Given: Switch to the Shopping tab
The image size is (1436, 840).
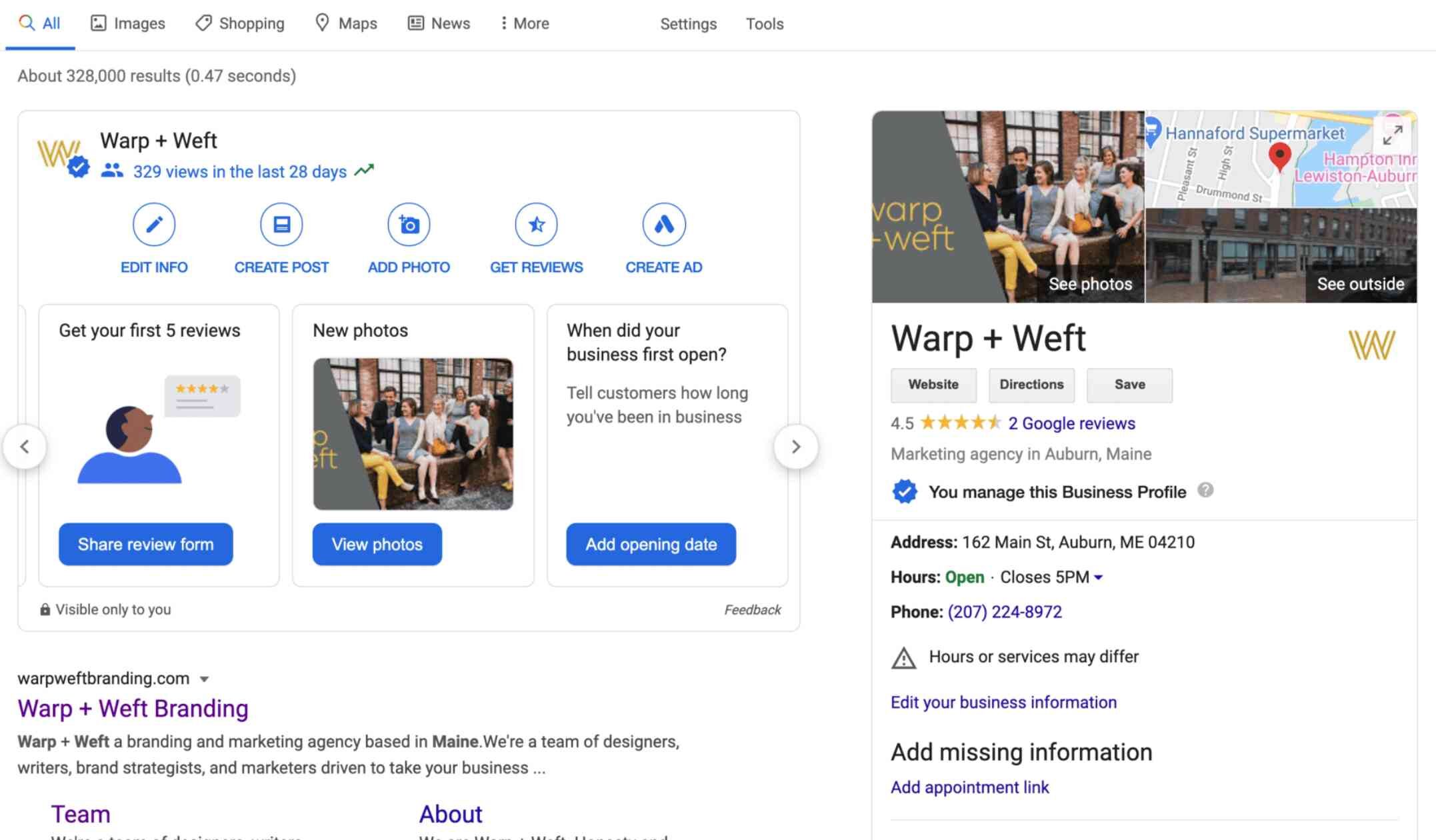Looking at the screenshot, I should (x=240, y=23).
